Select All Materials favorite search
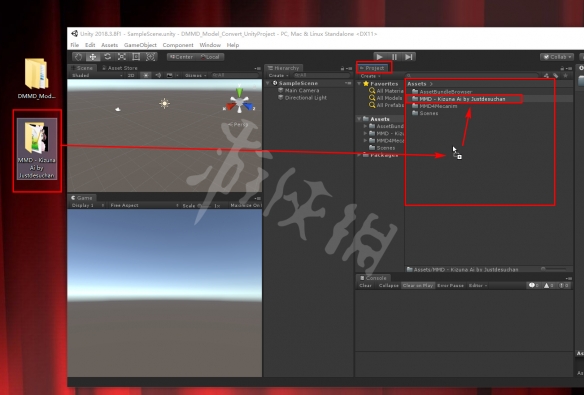Viewport: 584px width, 395px height. [386, 91]
